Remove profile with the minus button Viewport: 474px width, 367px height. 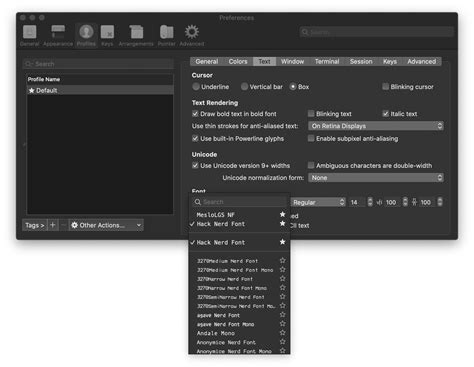pos(63,225)
